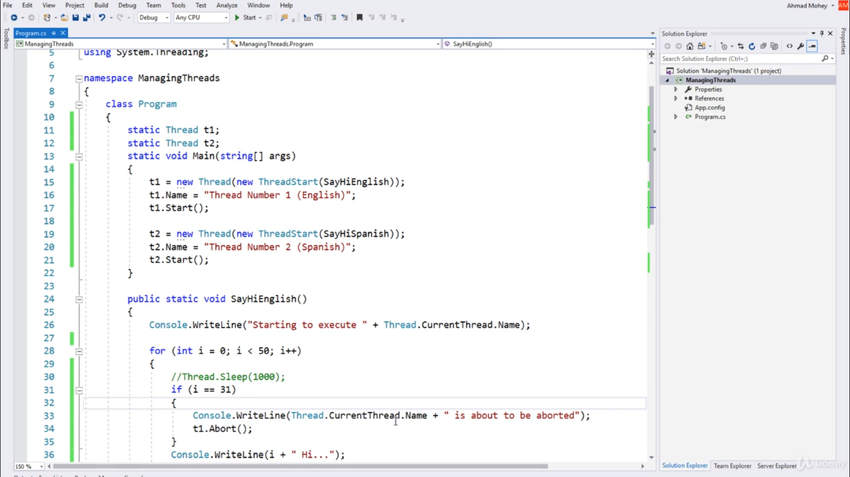The width and height of the screenshot is (850, 477).
Task: Save the current file with Save icon
Action: [x=75, y=18]
